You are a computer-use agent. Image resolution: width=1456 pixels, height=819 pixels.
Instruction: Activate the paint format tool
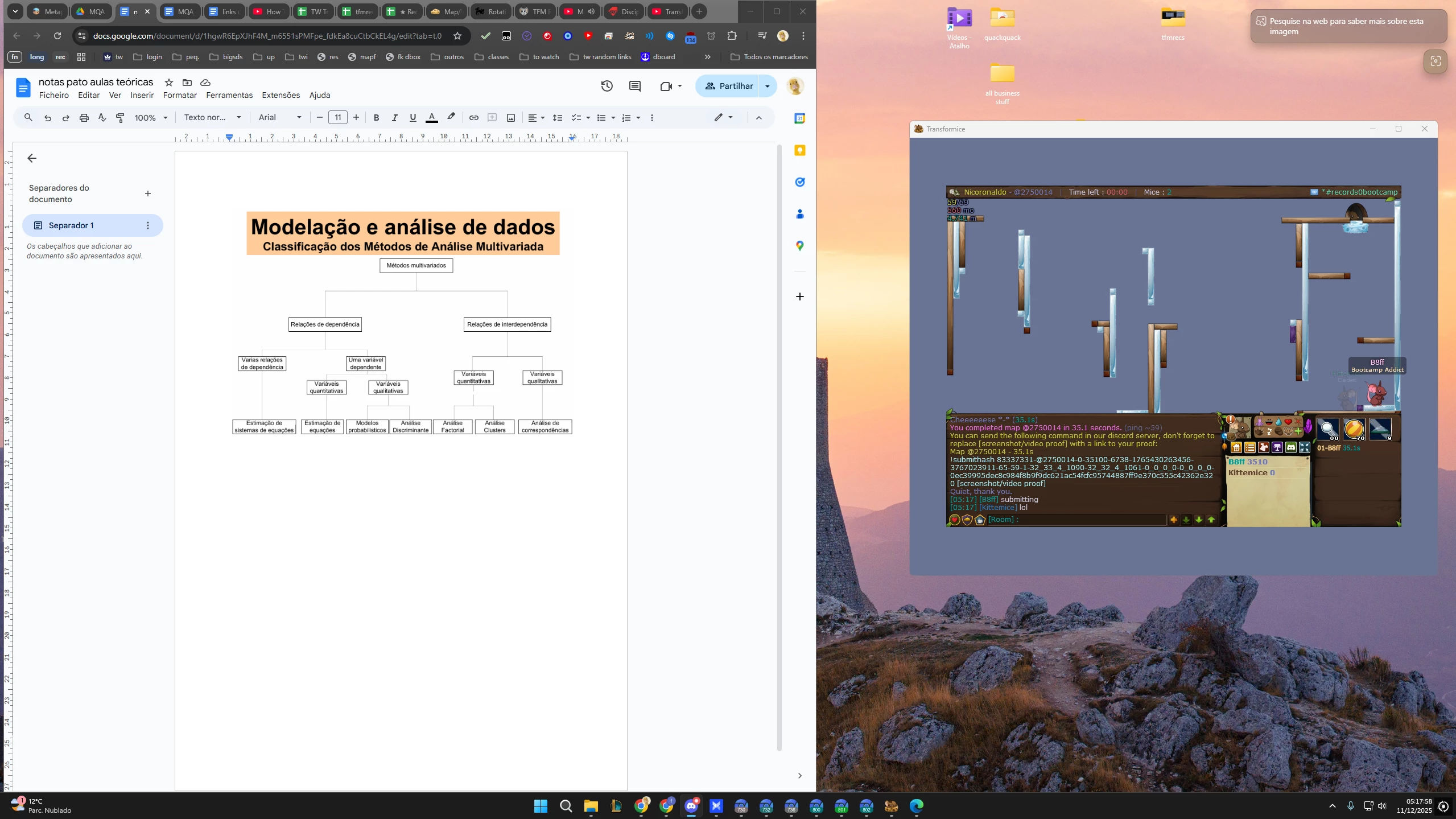point(120,118)
